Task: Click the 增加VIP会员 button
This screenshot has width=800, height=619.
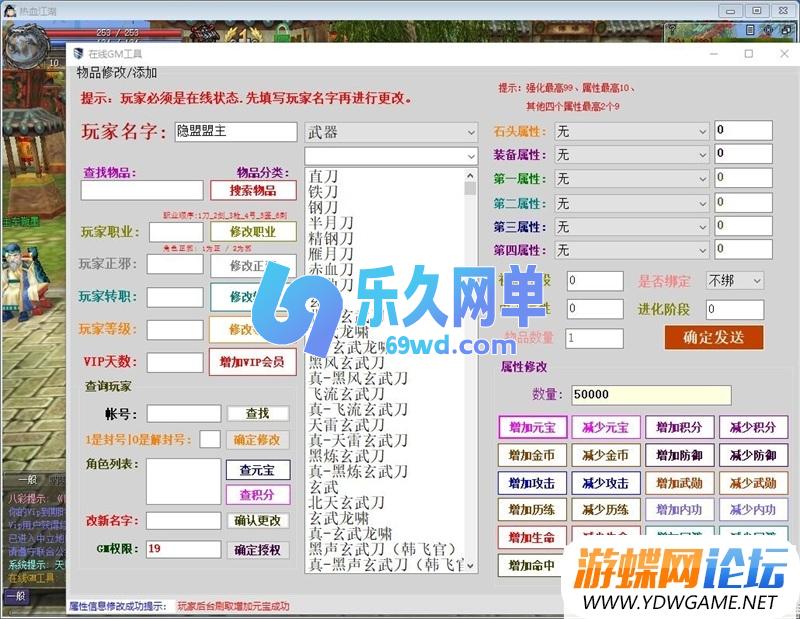Action: pyautogui.click(x=253, y=362)
